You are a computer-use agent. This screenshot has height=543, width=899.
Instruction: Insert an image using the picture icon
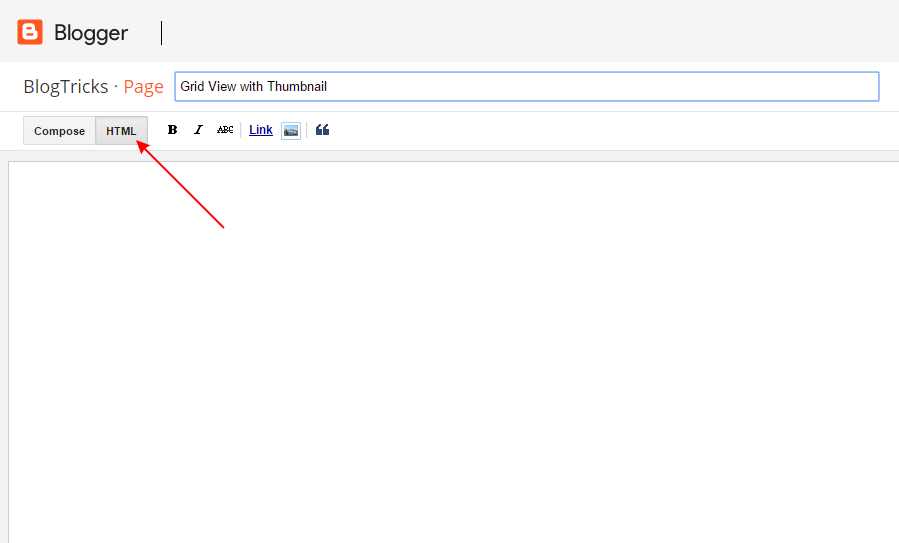click(291, 131)
